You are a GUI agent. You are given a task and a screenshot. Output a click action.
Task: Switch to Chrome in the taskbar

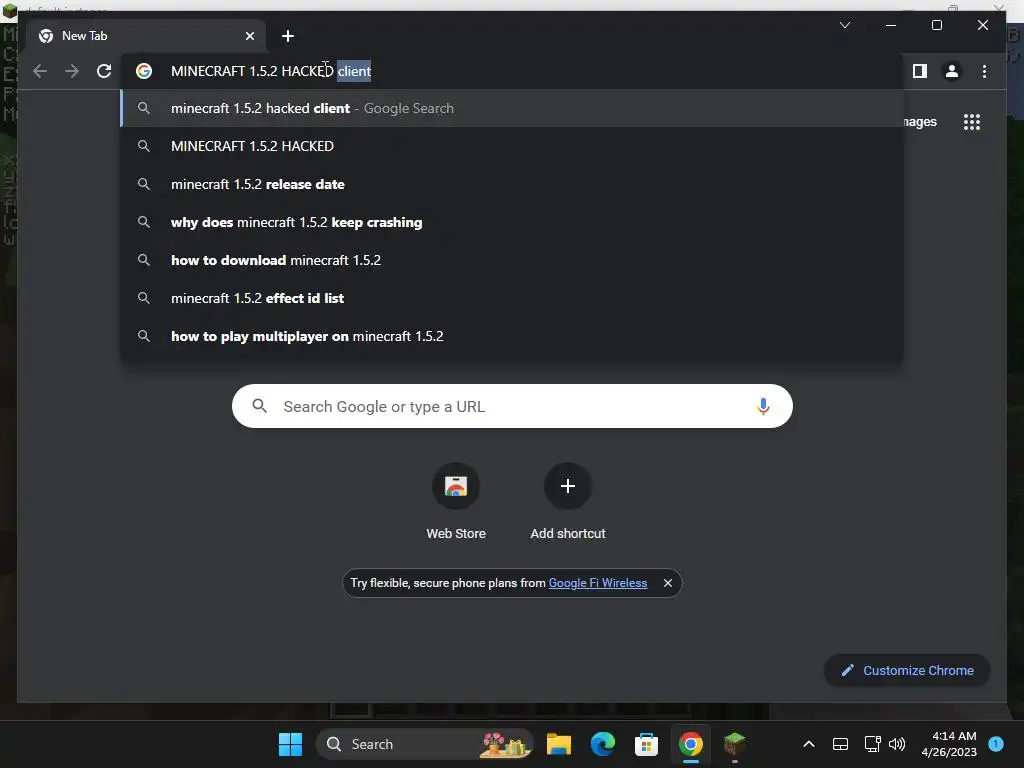[690, 744]
